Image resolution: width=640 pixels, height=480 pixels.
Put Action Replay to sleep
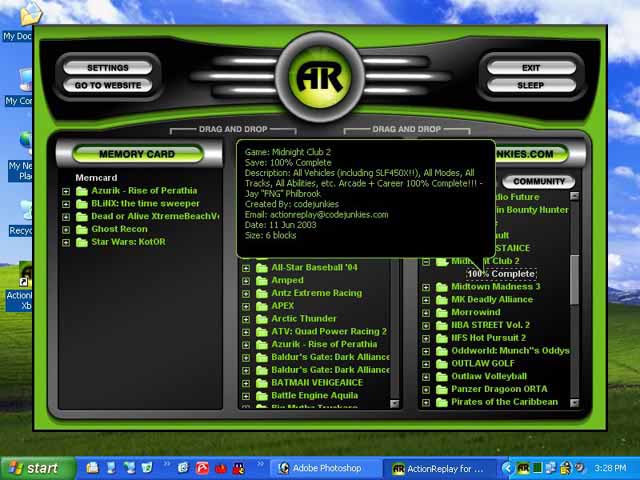531,85
